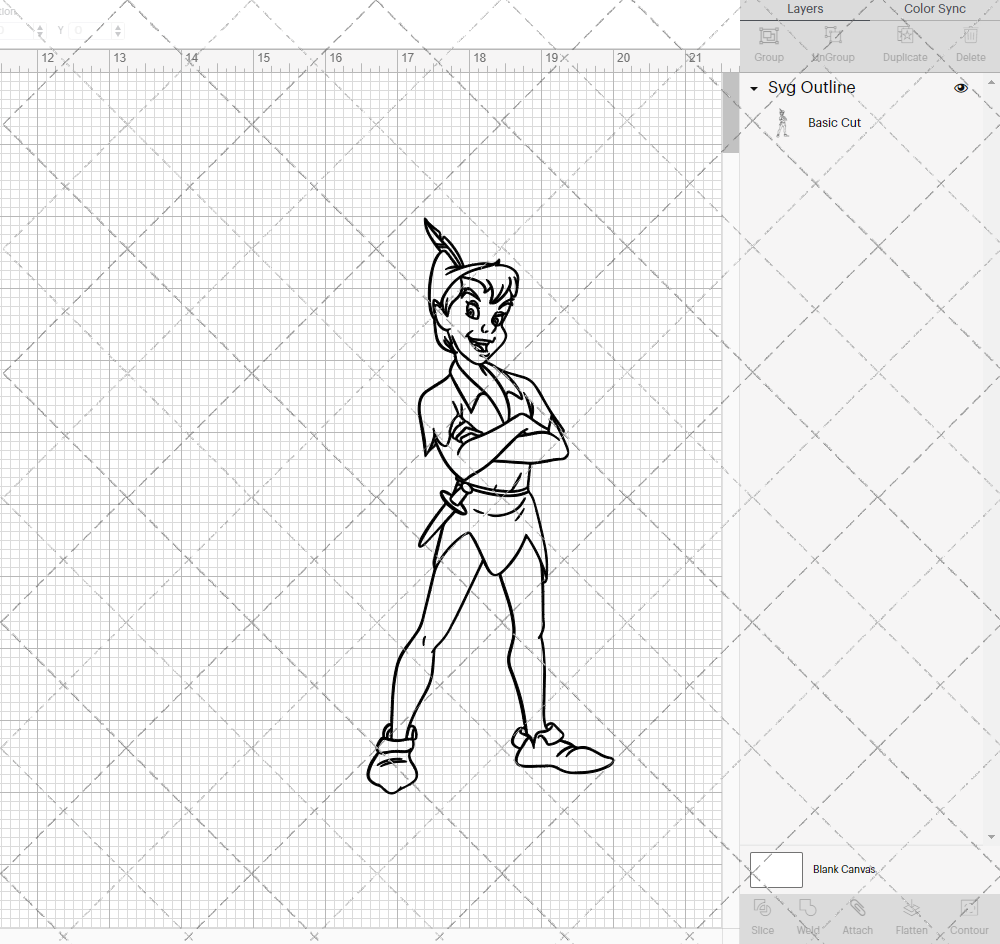Delete the selected object

(969, 43)
